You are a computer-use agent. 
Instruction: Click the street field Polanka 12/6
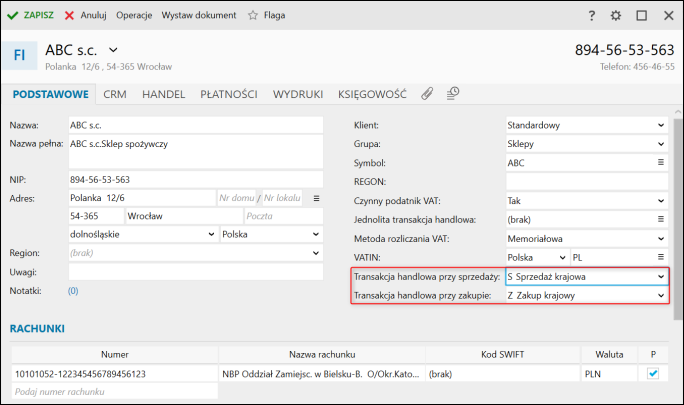click(x=142, y=198)
